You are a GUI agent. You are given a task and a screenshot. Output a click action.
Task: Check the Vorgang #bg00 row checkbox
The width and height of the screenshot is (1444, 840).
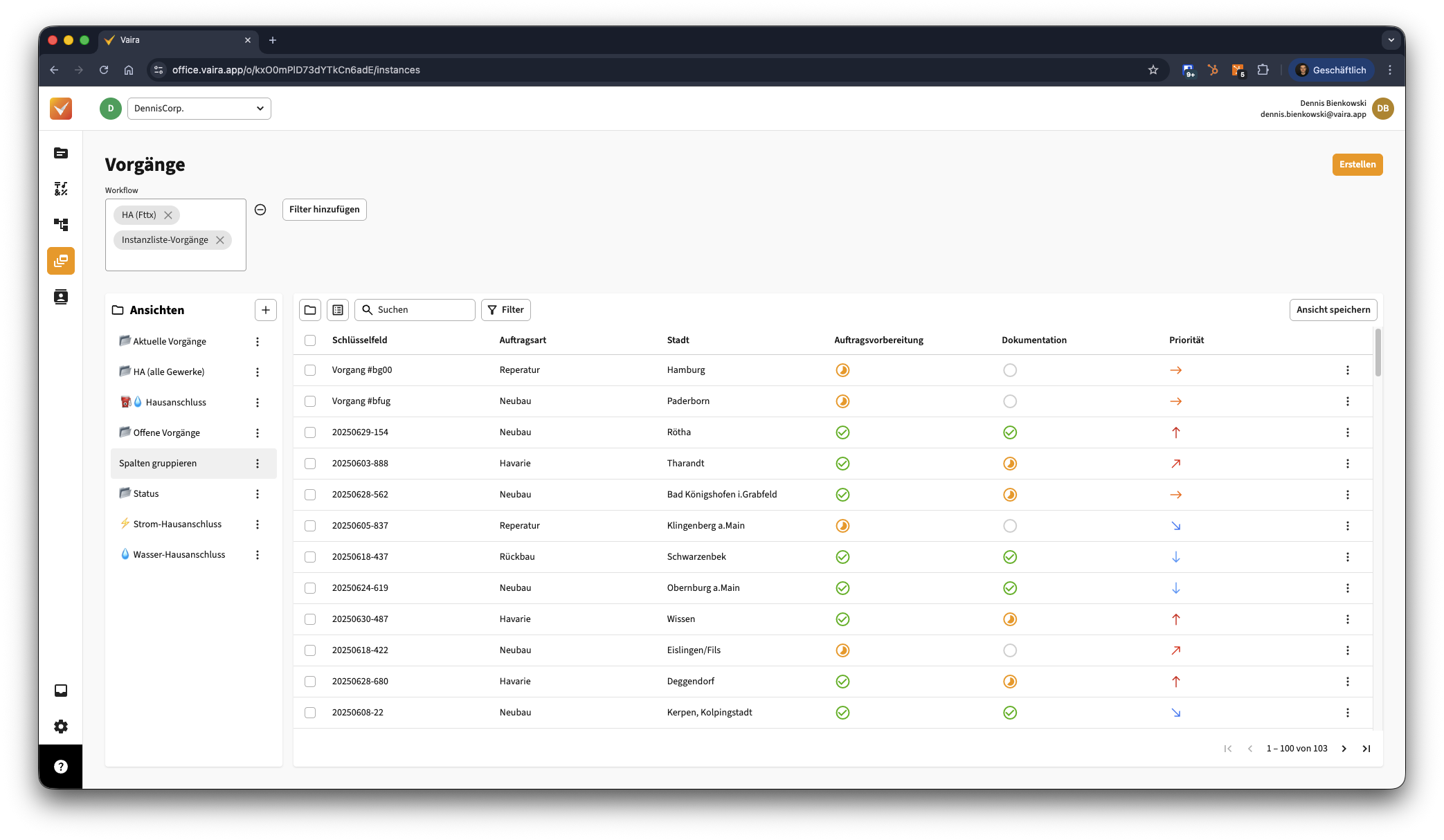pyautogui.click(x=310, y=370)
